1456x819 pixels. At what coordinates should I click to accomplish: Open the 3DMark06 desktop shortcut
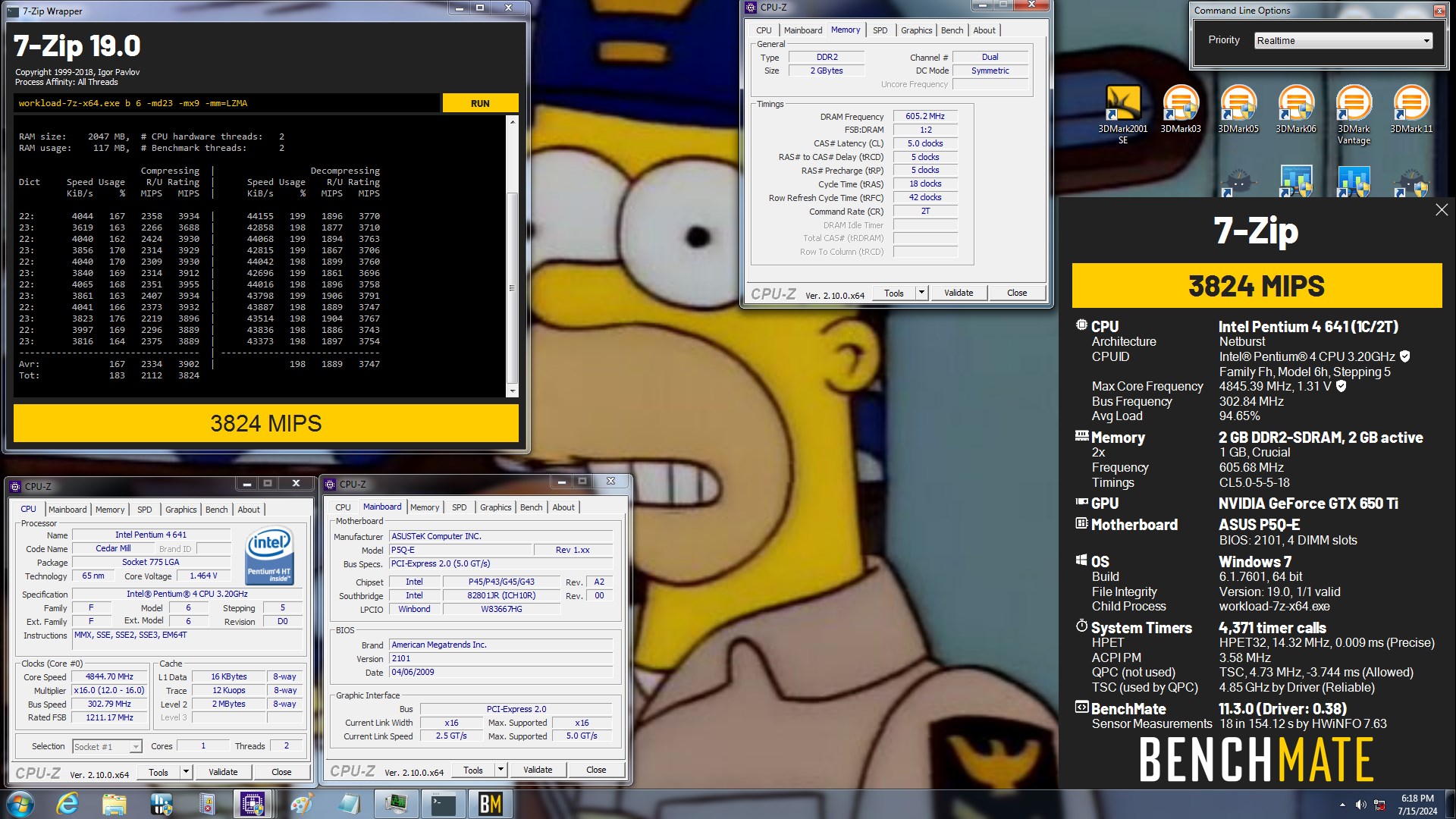click(x=1296, y=109)
